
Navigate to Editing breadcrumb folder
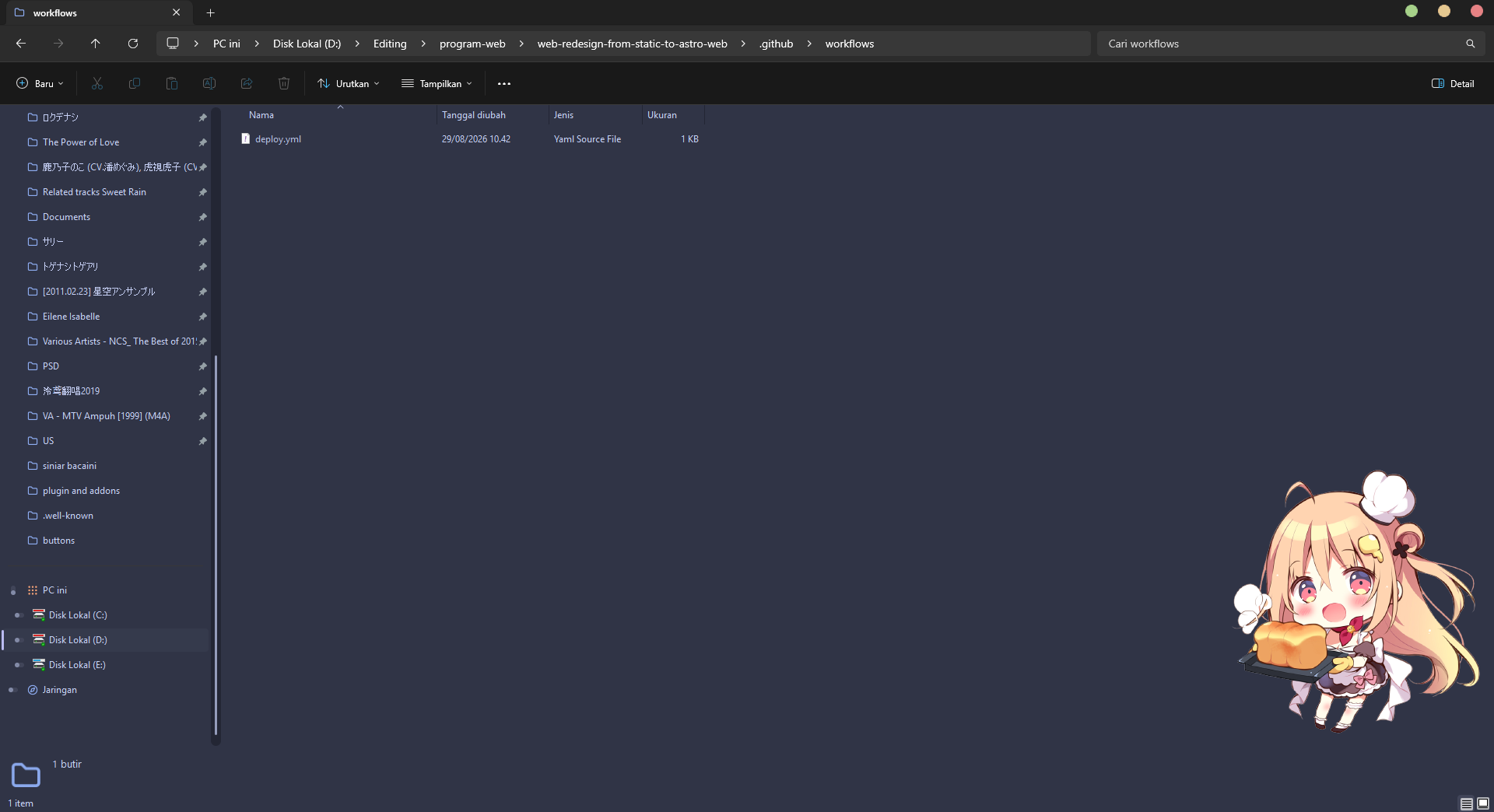click(x=390, y=44)
